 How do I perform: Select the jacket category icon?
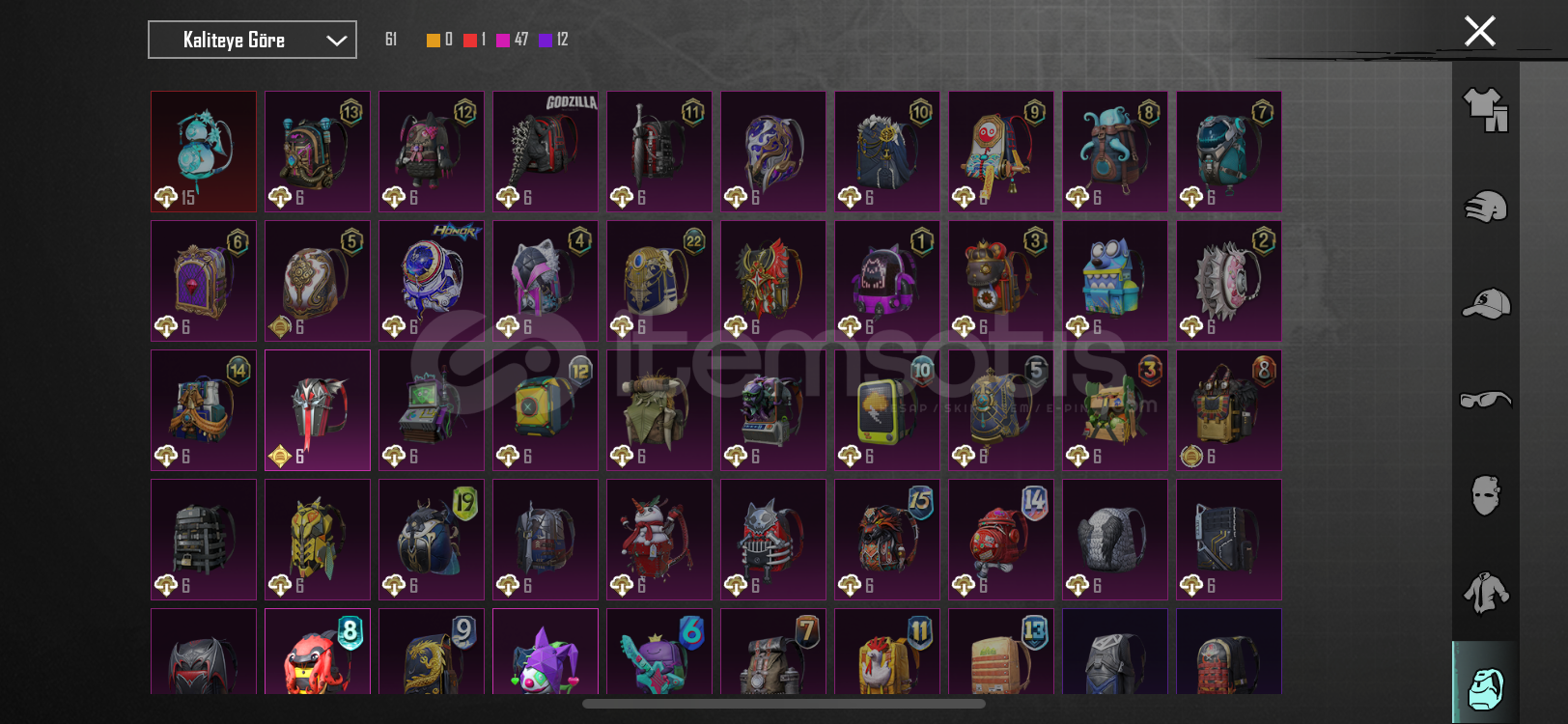click(1485, 592)
